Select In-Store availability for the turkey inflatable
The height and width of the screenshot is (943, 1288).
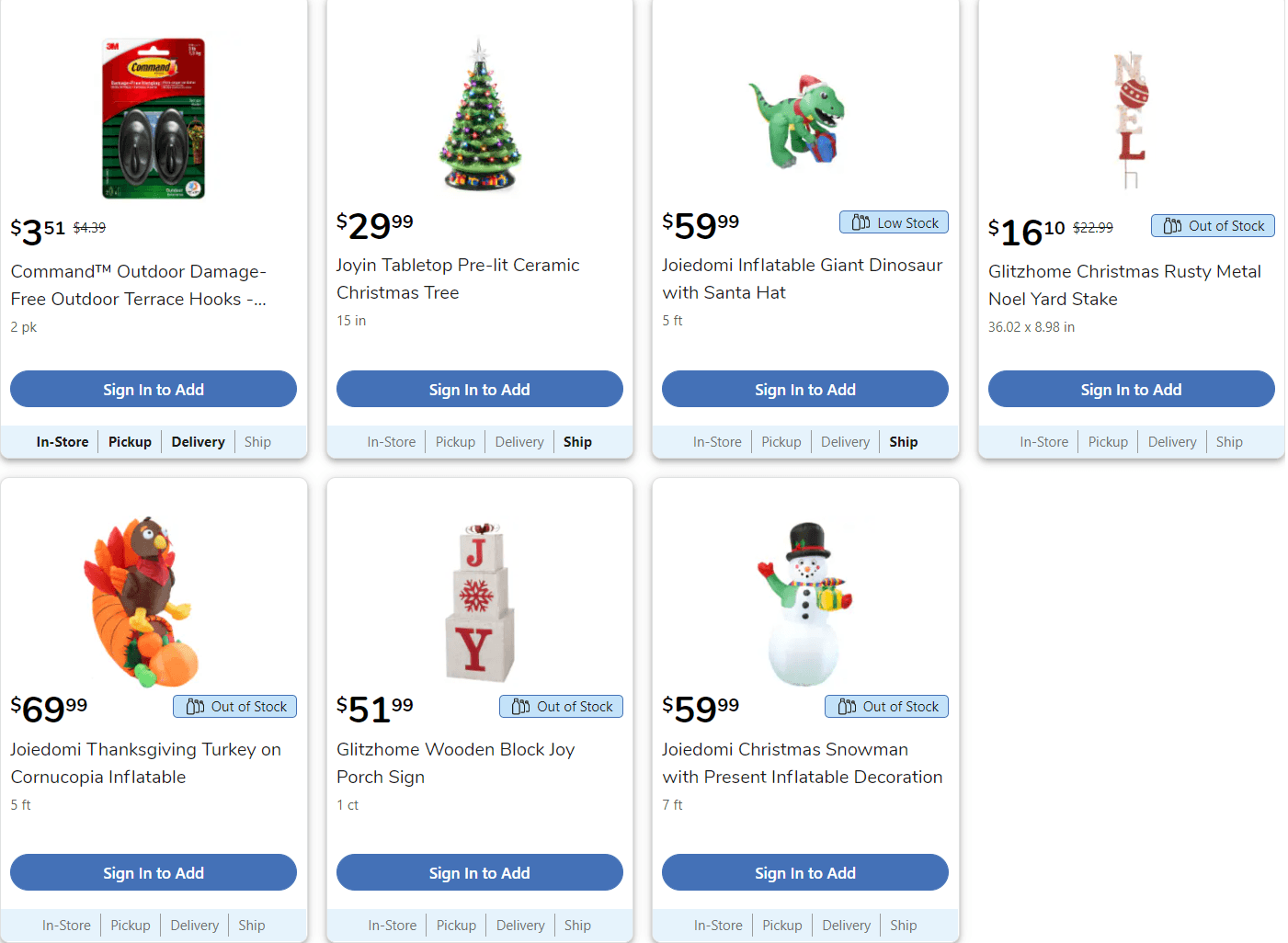(66, 925)
